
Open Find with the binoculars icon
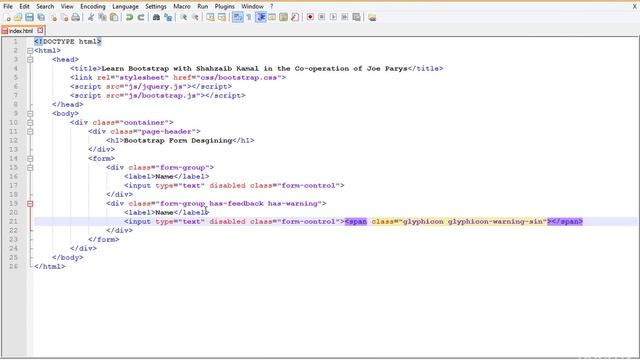(x=156, y=17)
